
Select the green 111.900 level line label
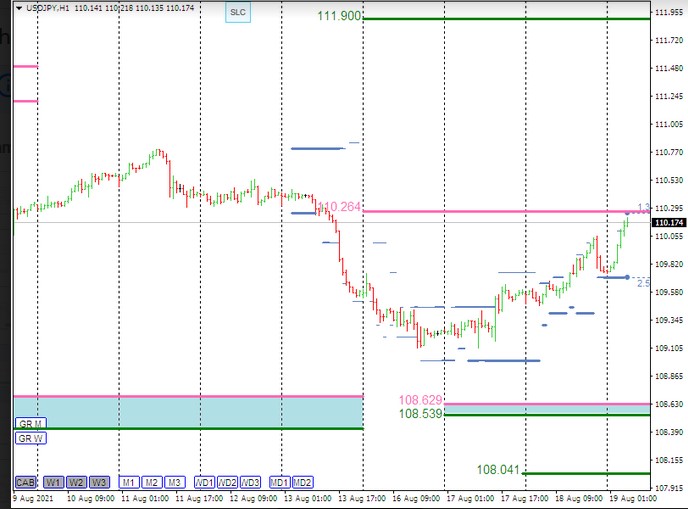339,17
